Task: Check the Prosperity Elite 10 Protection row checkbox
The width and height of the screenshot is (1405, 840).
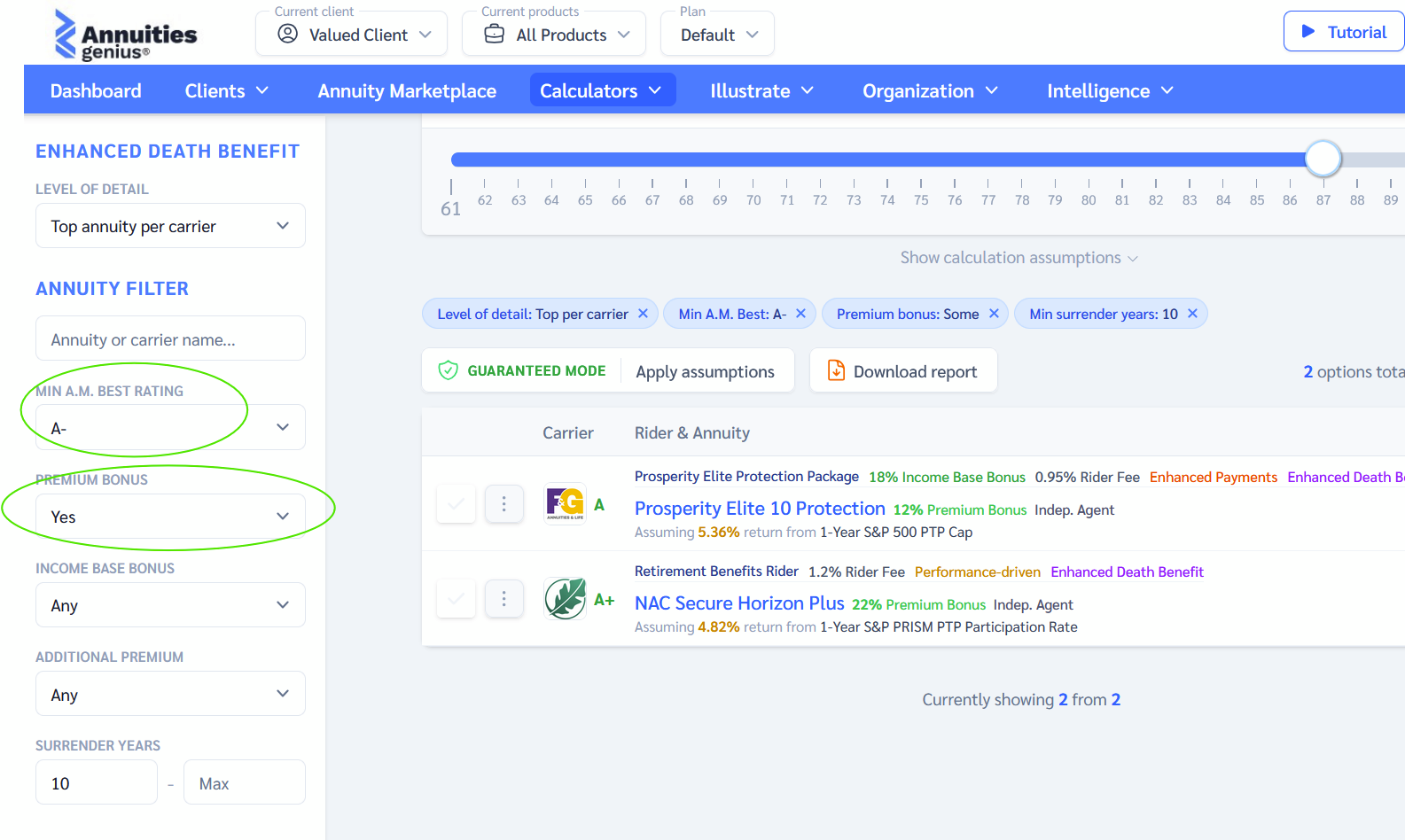Action: coord(457,504)
